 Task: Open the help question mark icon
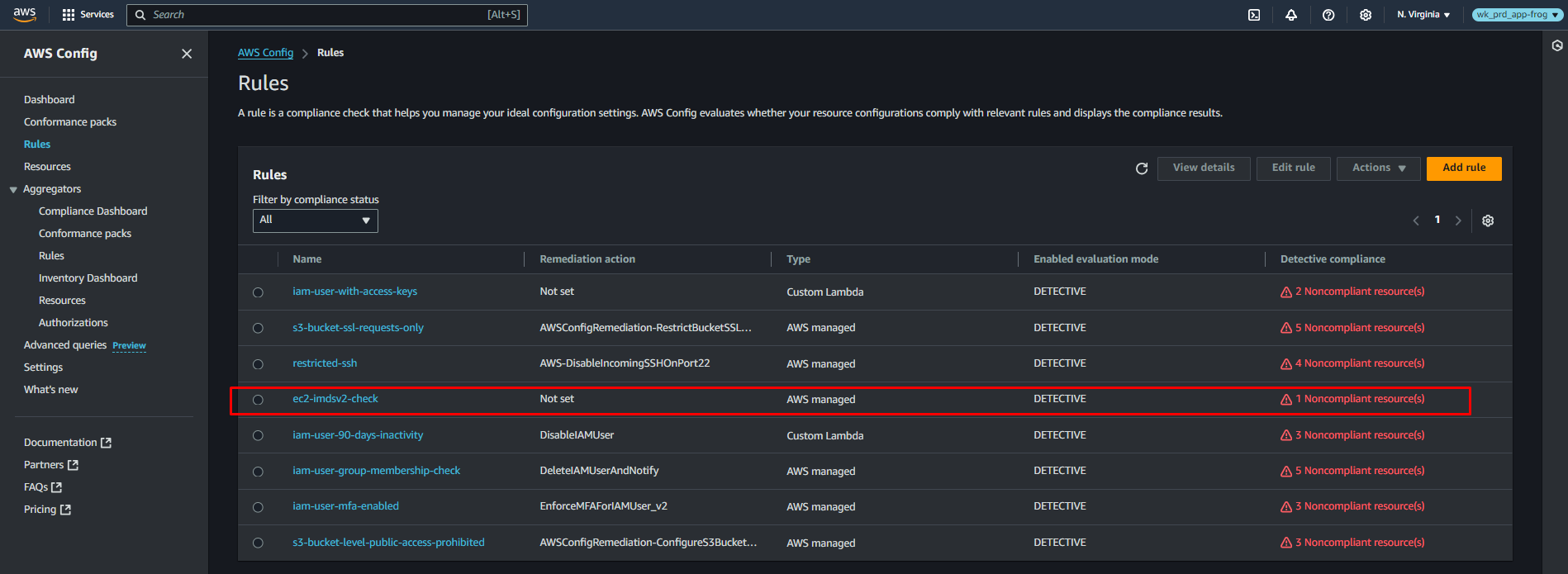[1328, 15]
